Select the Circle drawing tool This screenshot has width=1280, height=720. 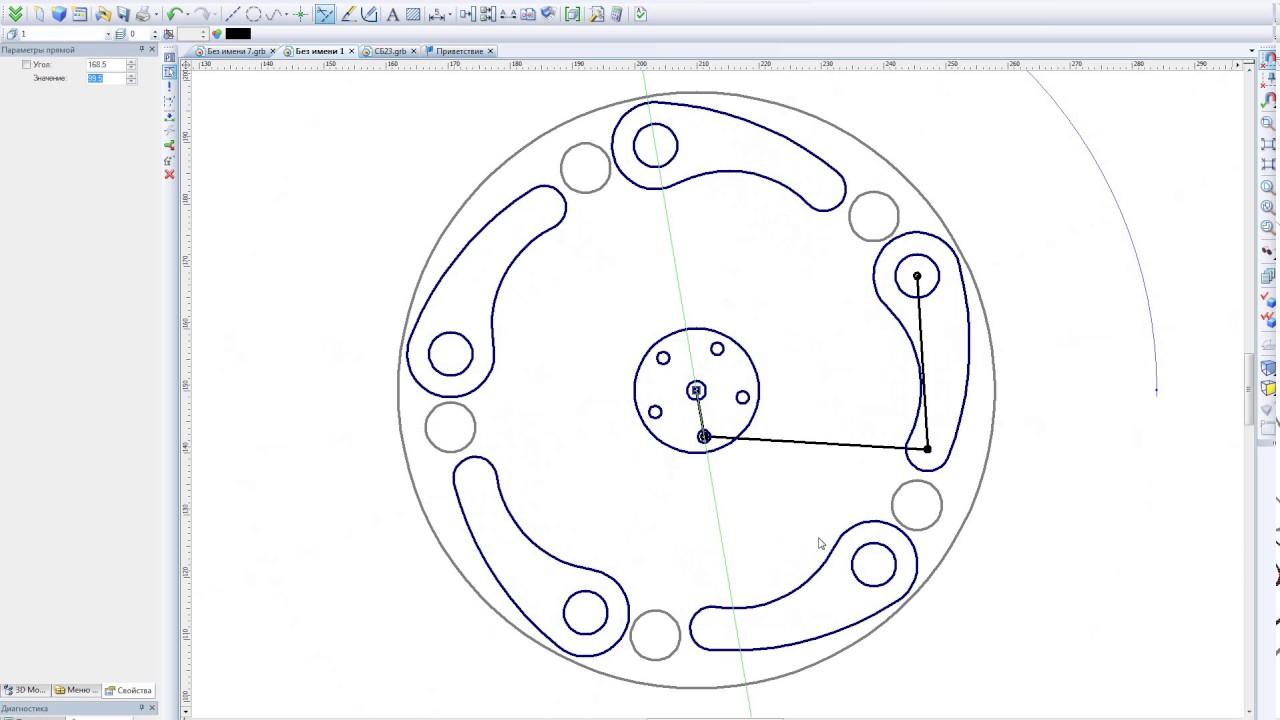pyautogui.click(x=253, y=14)
